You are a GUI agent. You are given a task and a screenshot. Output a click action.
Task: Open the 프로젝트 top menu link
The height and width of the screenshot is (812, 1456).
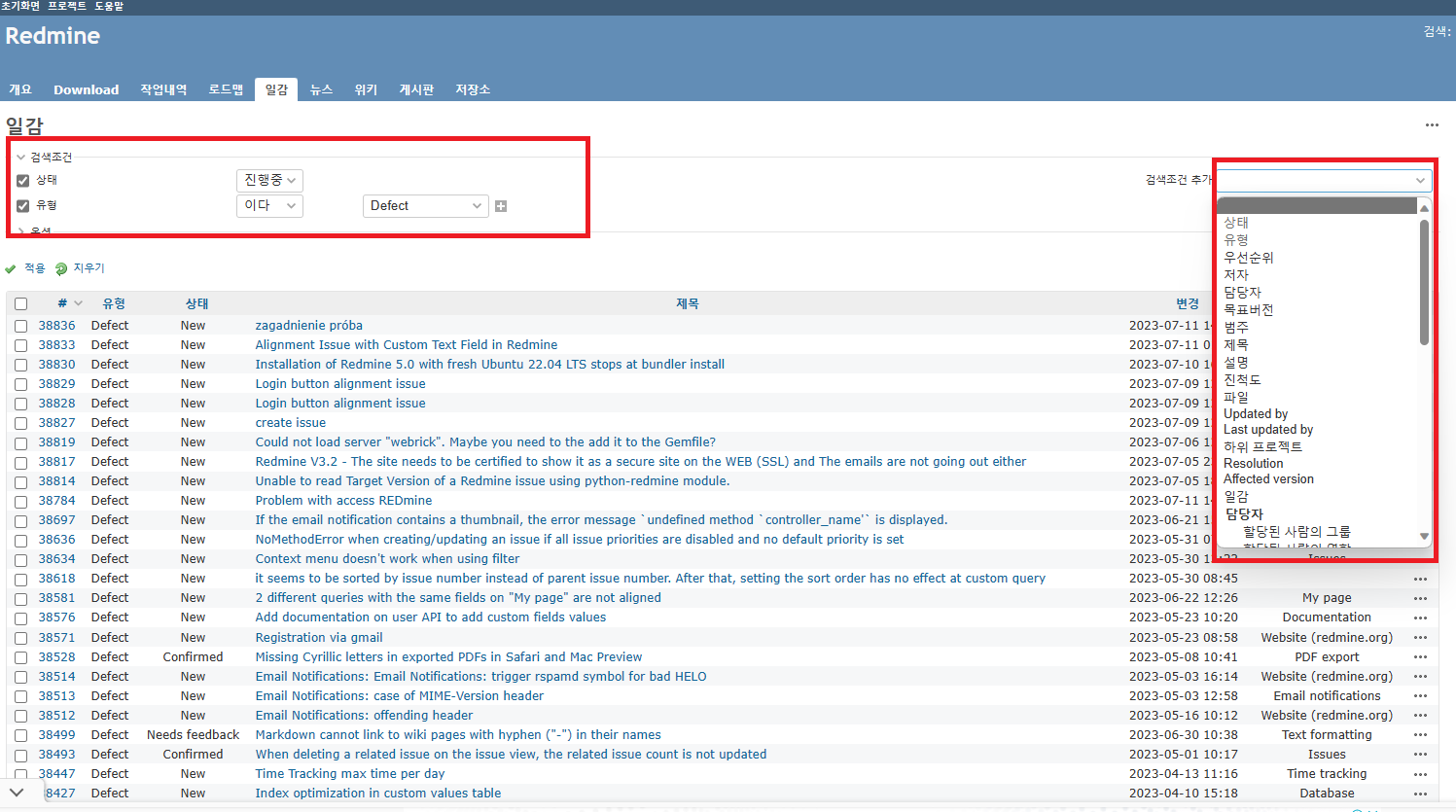pos(67,6)
